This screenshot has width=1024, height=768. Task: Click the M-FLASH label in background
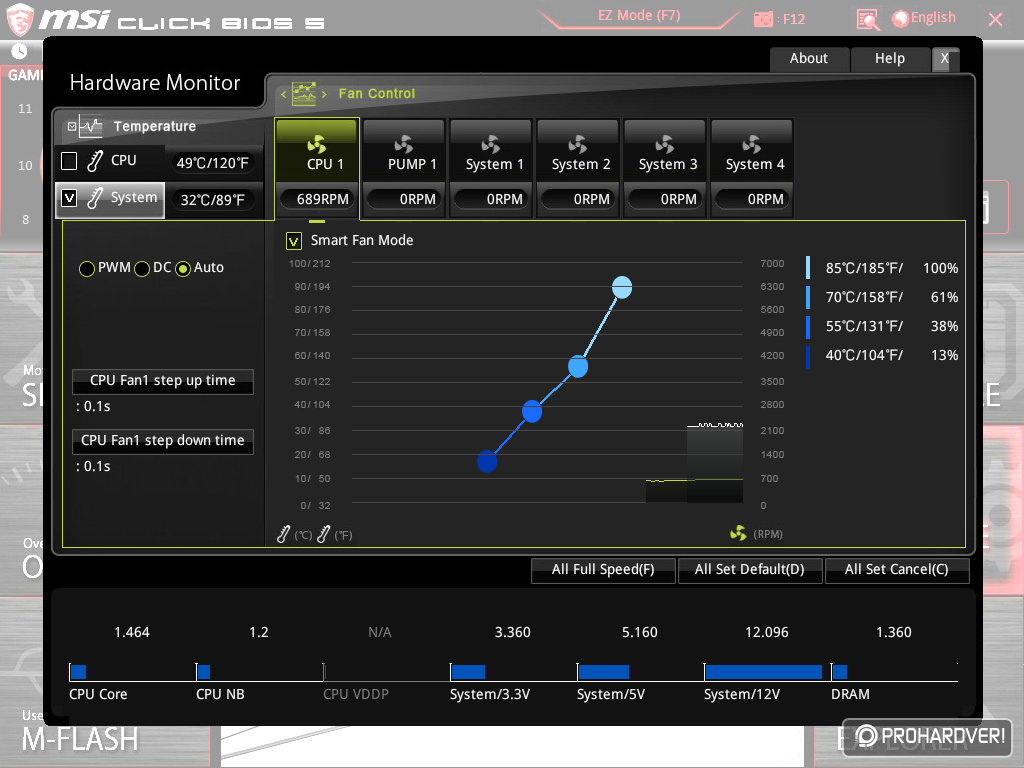(80, 740)
